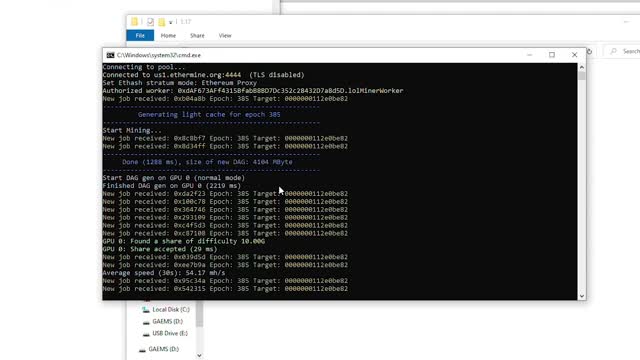The image size is (640, 360).
Task: Click the folder icon in Explorer title bar
Action: (134, 22)
